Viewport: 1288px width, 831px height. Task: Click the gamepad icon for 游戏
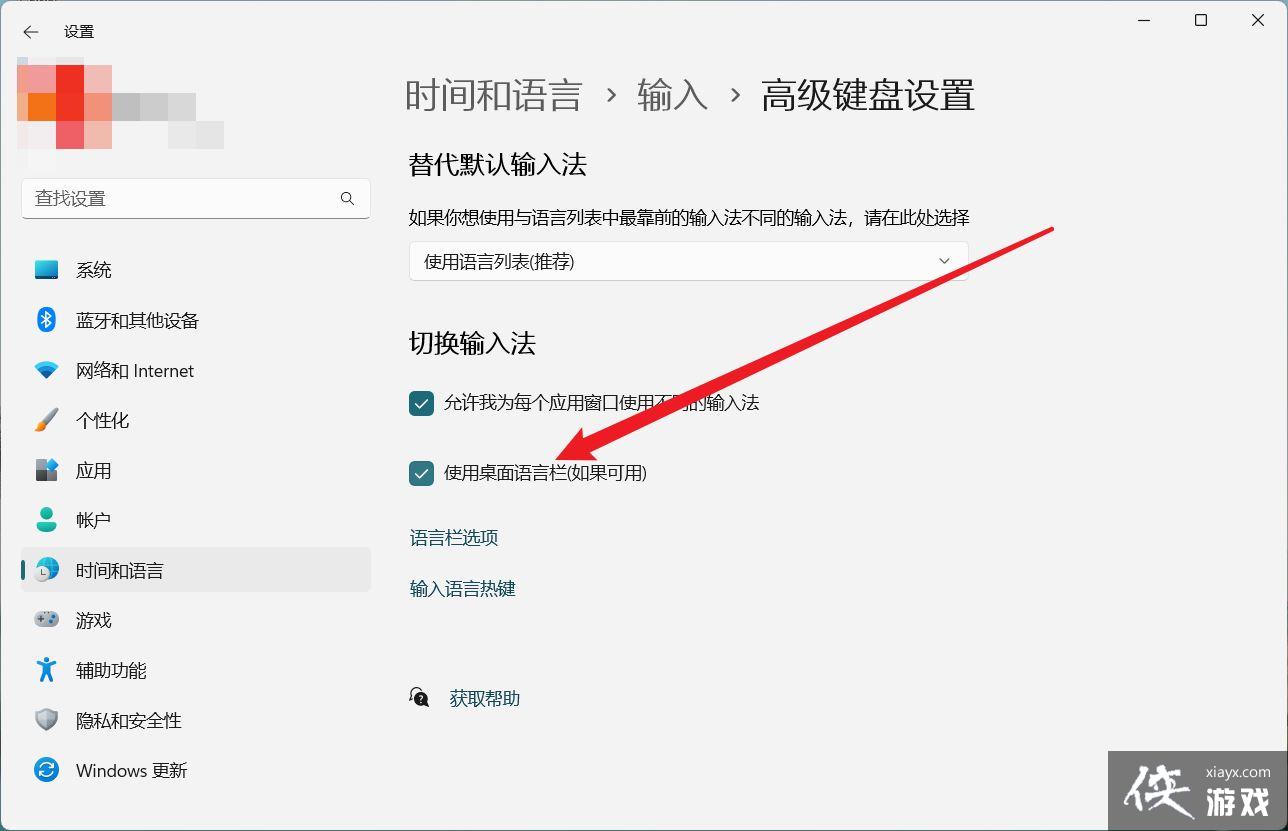point(46,620)
